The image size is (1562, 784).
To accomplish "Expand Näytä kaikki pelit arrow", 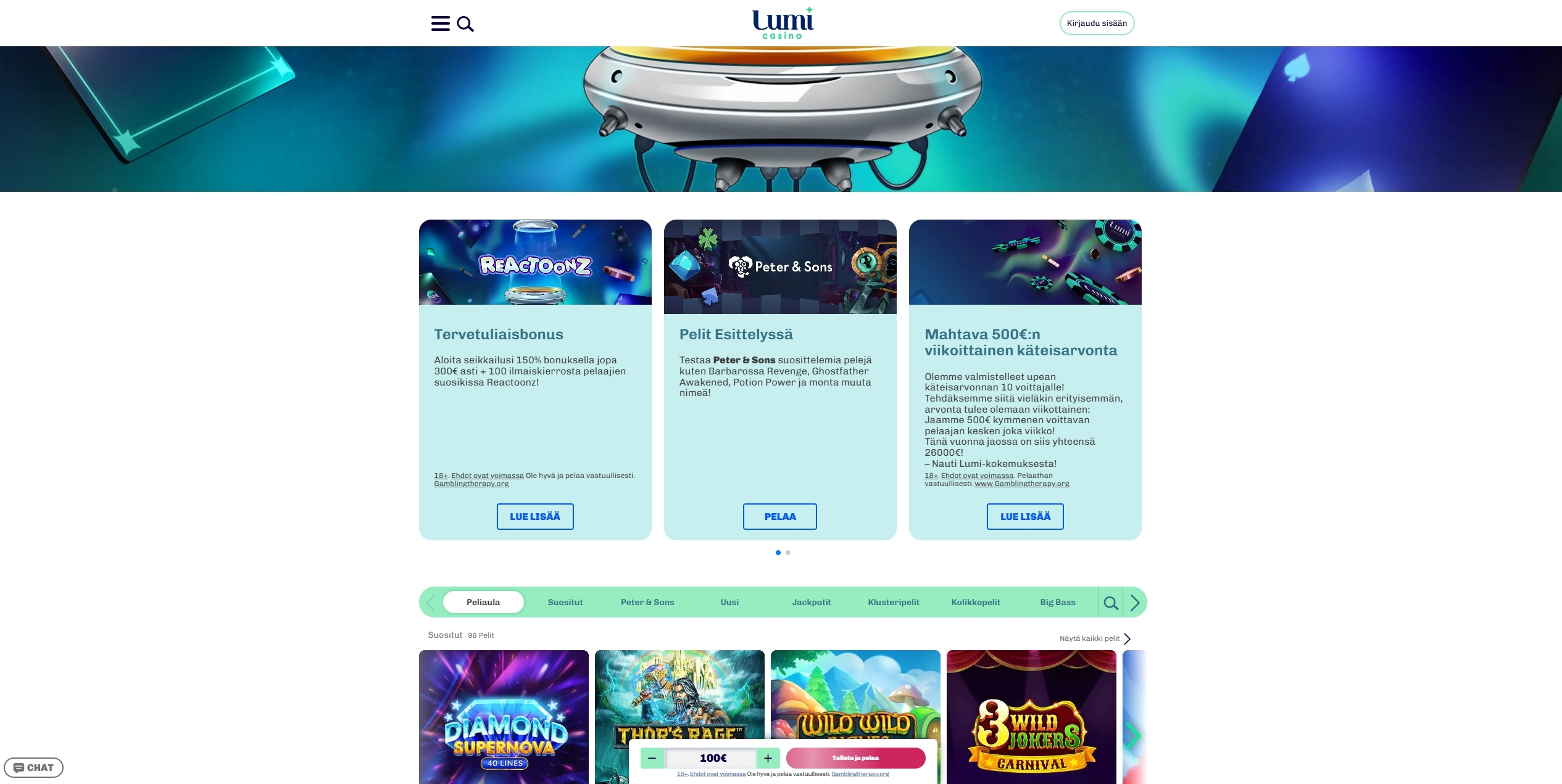I will coord(1128,638).
